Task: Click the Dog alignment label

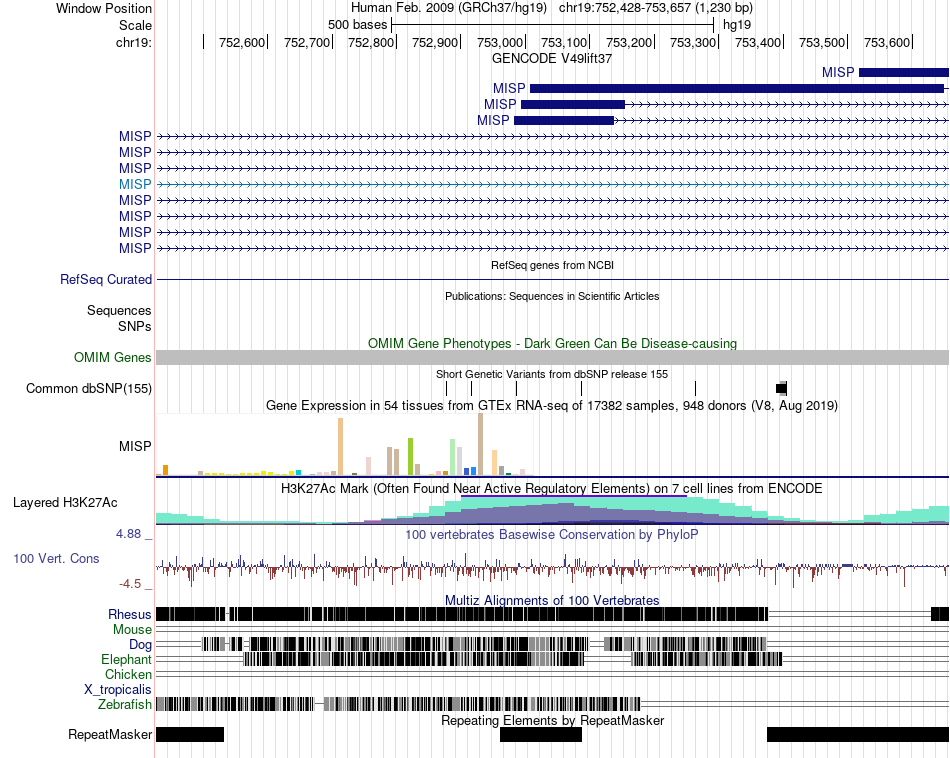Action: pyautogui.click(x=140, y=645)
